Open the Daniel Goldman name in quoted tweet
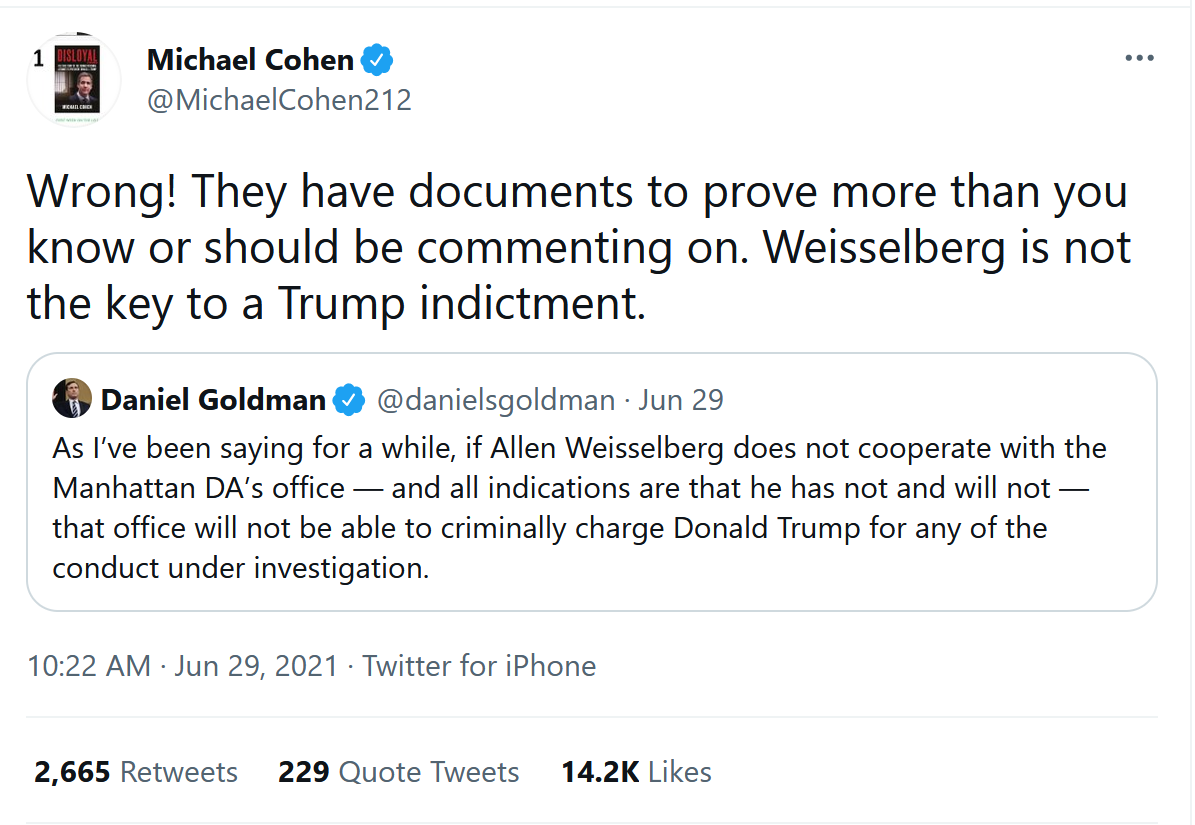1195x825 pixels. pyautogui.click(x=213, y=401)
